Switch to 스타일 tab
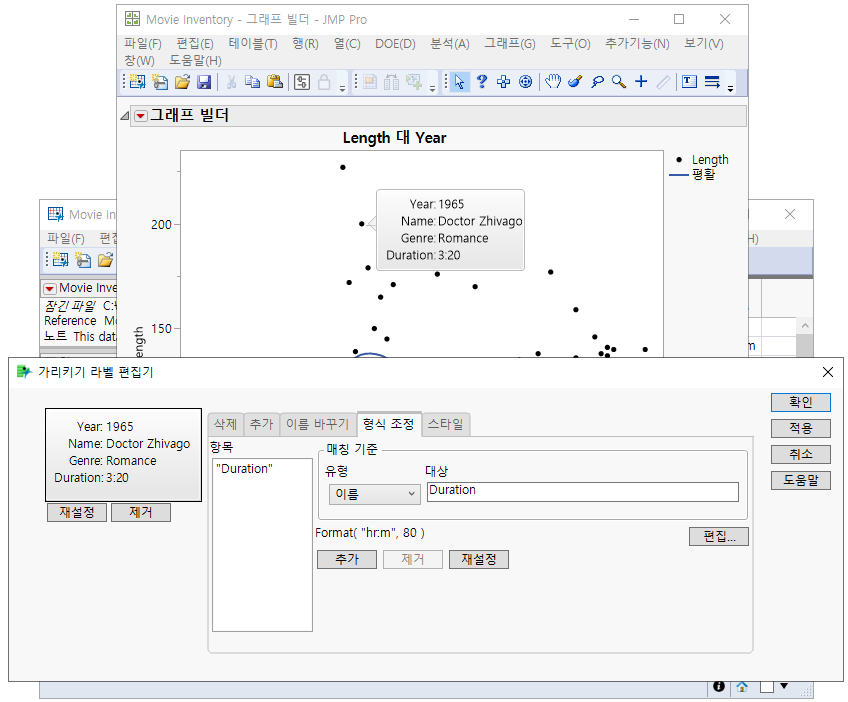The height and width of the screenshot is (702, 848). pos(446,424)
